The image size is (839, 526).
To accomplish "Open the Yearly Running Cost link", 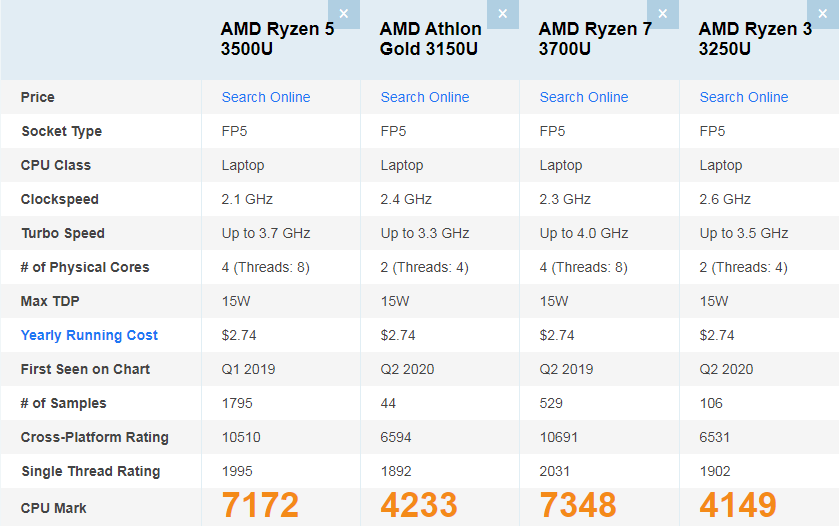I will point(89,335).
